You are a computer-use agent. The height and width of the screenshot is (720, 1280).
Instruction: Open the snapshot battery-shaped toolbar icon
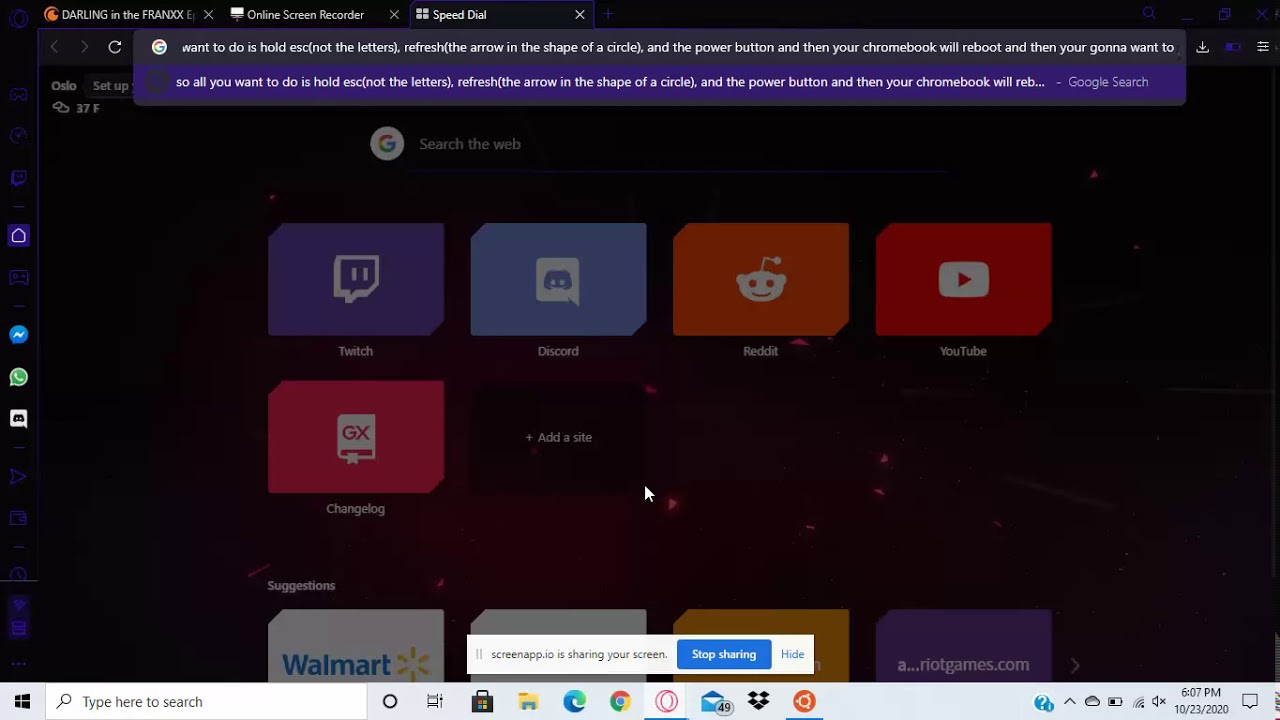click(x=1233, y=47)
